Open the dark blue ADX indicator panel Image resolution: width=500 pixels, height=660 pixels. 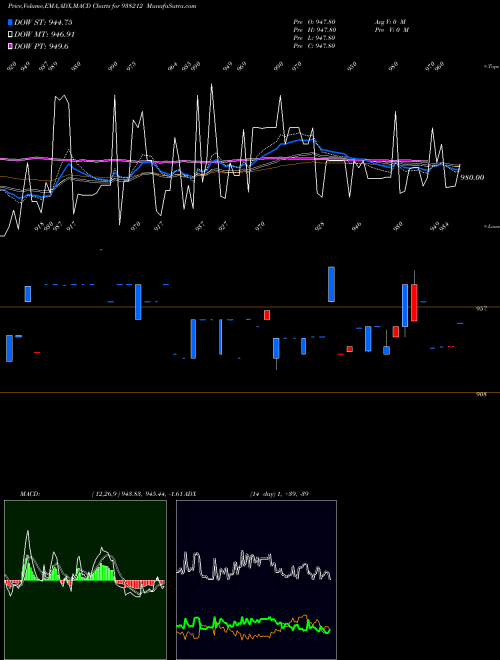[x=256, y=580]
